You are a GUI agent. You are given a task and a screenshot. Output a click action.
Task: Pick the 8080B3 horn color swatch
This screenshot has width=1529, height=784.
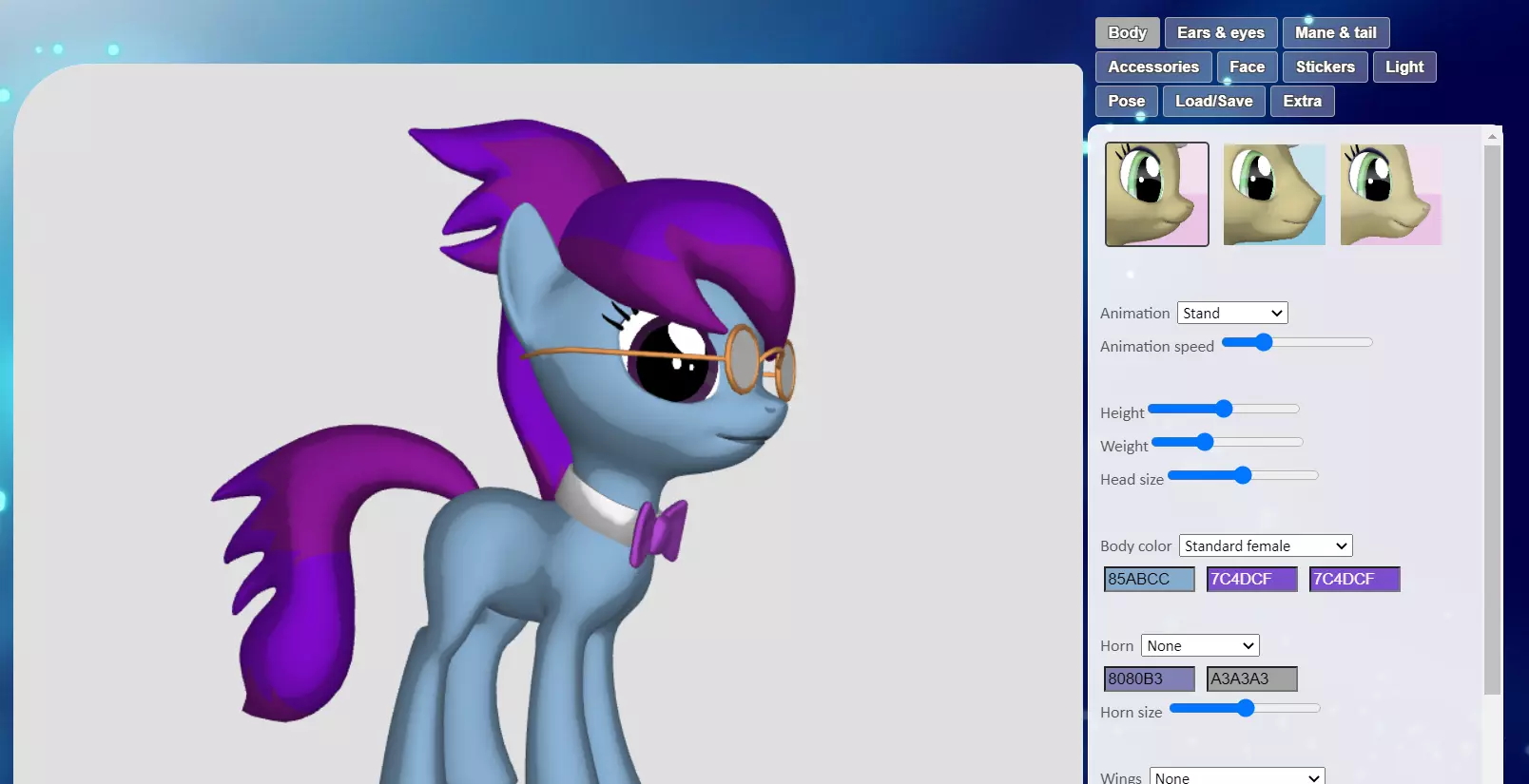pos(1150,679)
